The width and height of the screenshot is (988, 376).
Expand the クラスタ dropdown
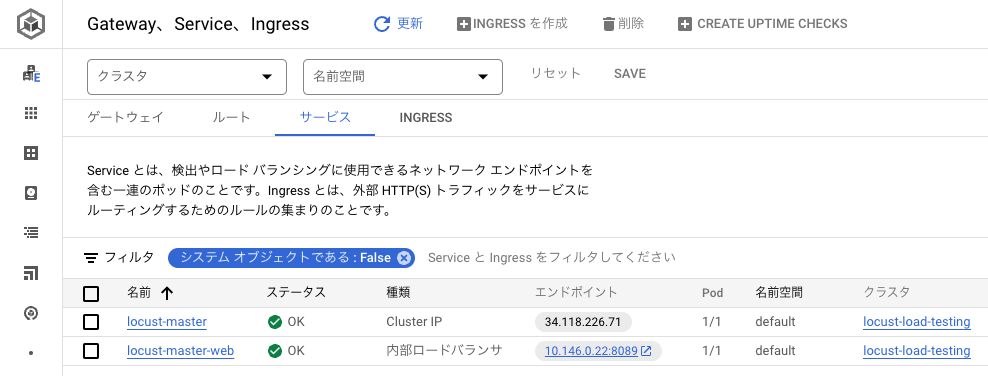187,77
